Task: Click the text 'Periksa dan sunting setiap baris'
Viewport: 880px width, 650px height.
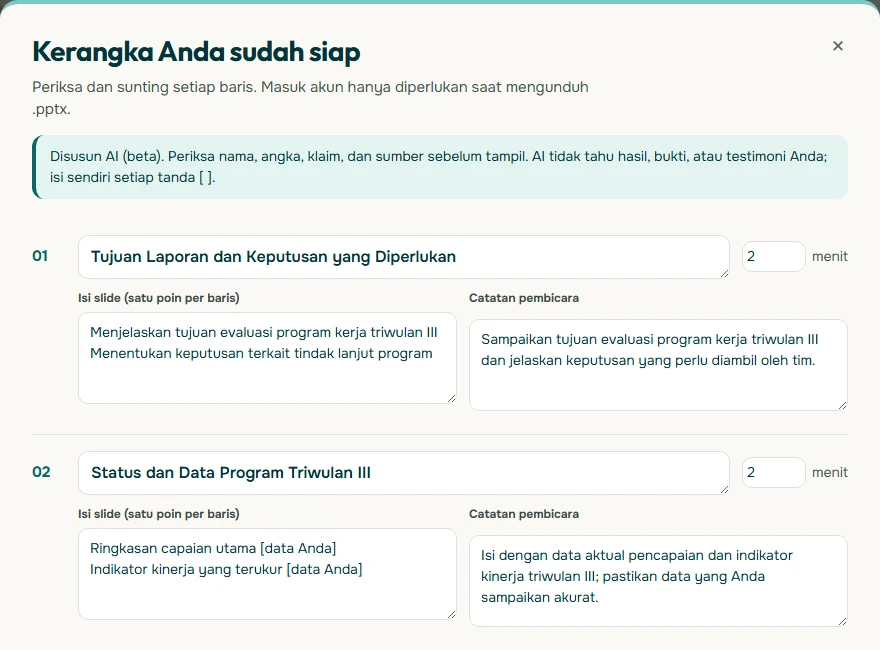Action: click(143, 87)
